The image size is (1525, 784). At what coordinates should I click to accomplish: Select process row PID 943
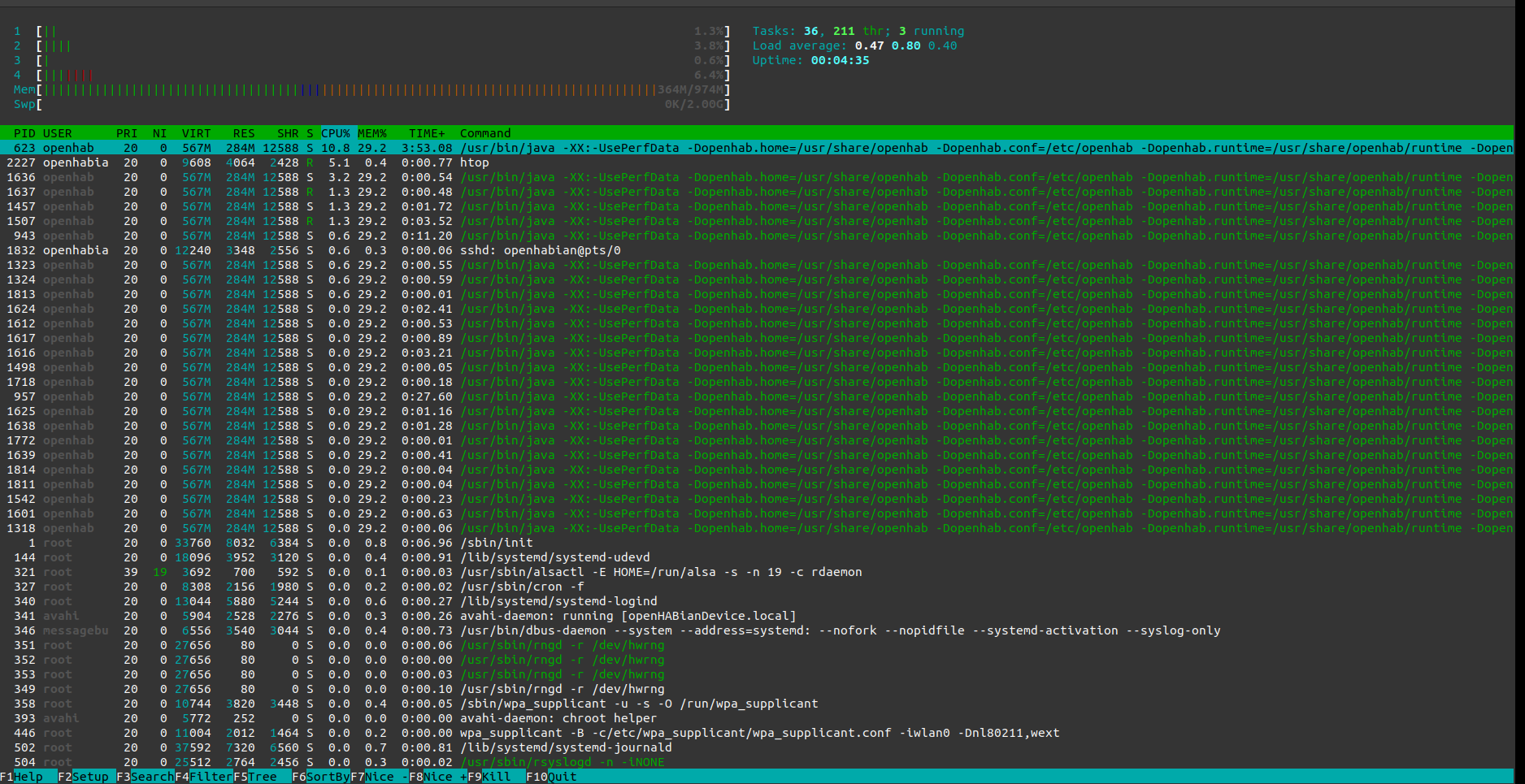pyautogui.click(x=757, y=236)
